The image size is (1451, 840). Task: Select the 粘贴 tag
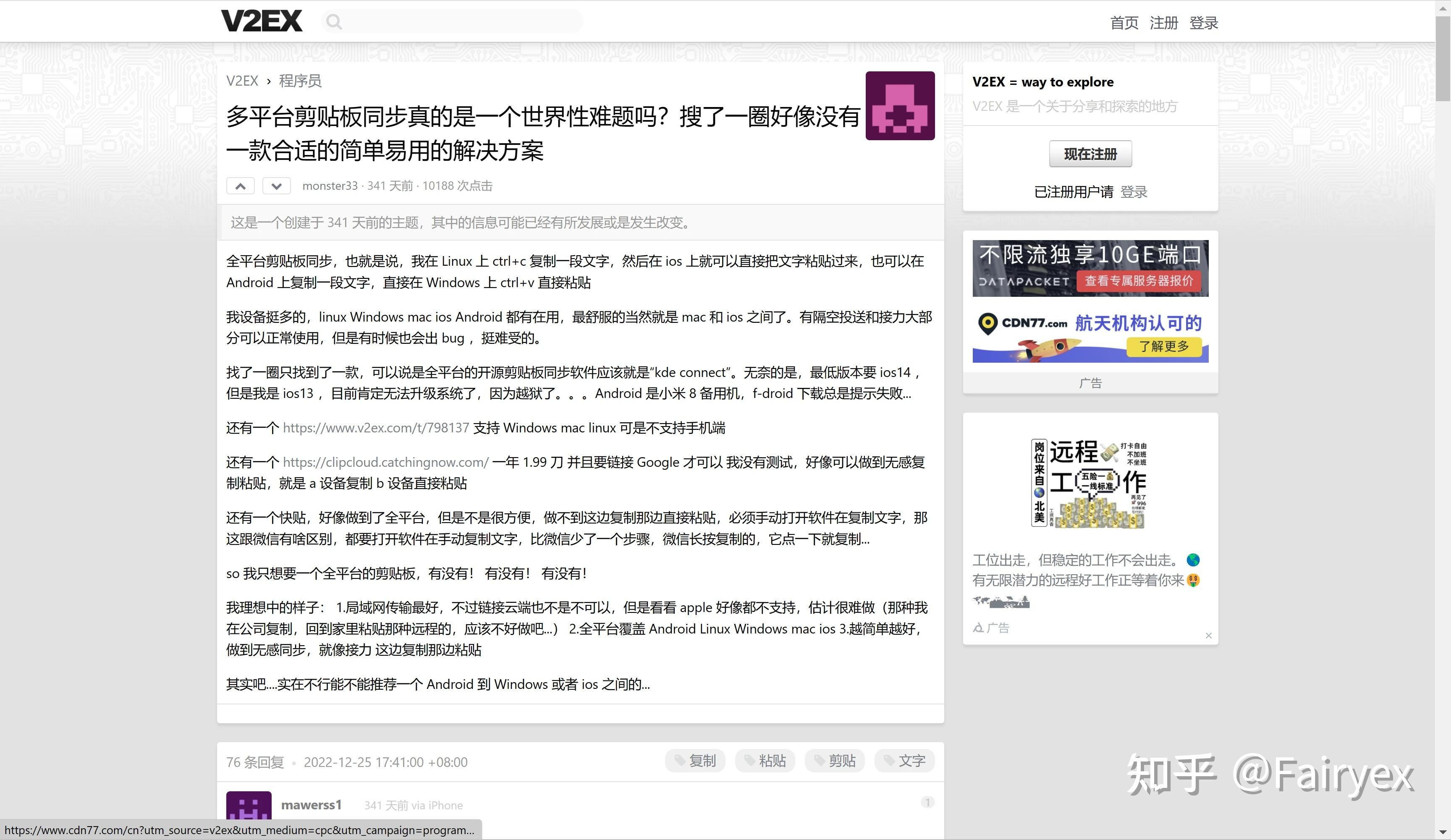point(765,761)
